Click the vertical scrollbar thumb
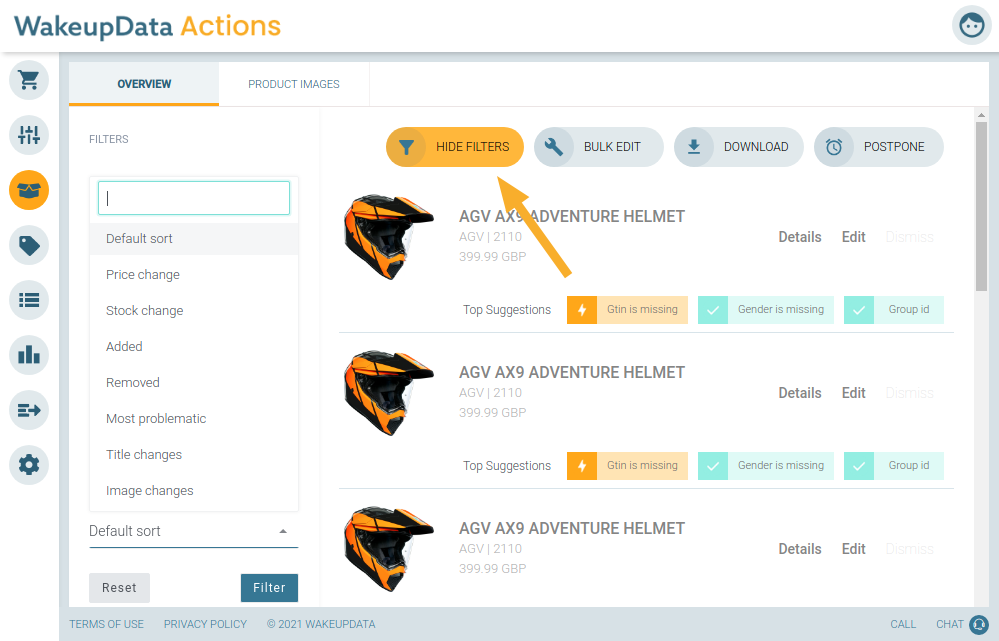The width and height of the screenshot is (999, 641). 981,206
